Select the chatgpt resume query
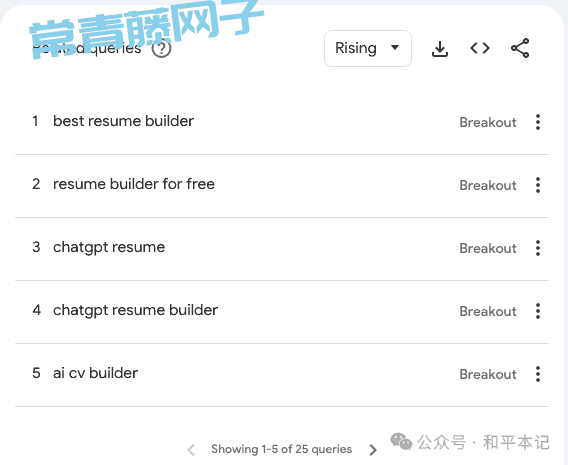568x465 pixels. [x=109, y=248]
